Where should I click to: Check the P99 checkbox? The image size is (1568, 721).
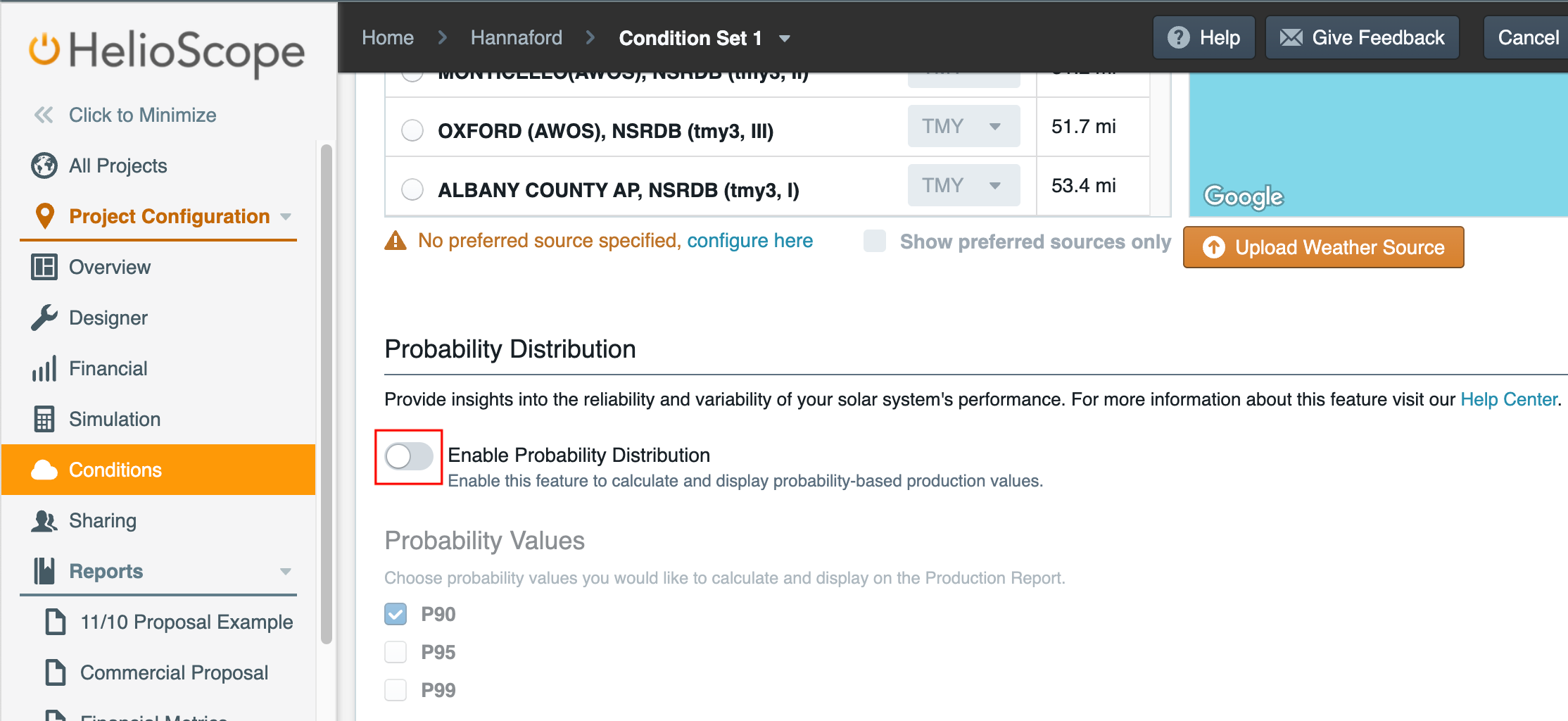[x=396, y=690]
